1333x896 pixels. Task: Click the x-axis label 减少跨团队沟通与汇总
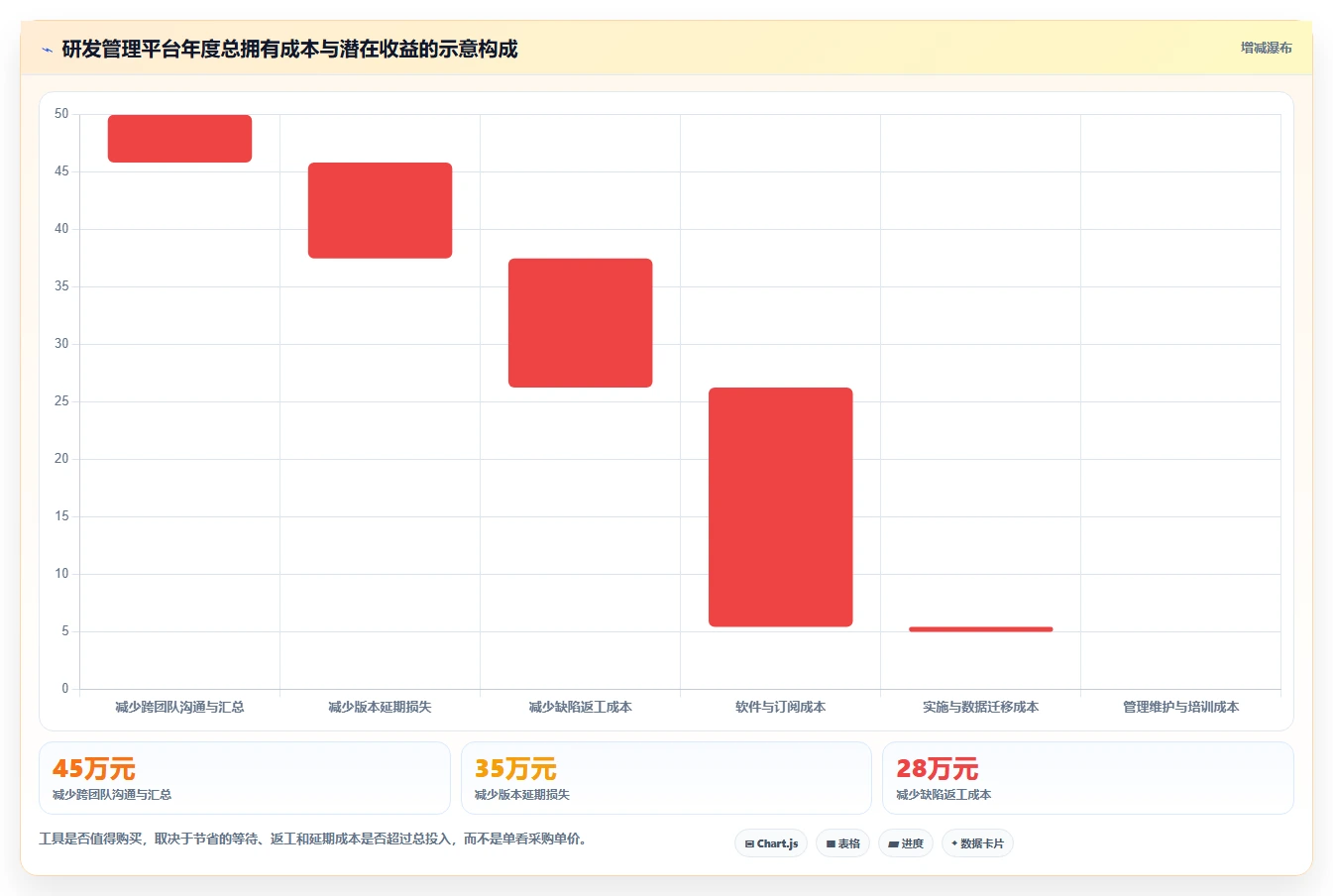[179, 707]
